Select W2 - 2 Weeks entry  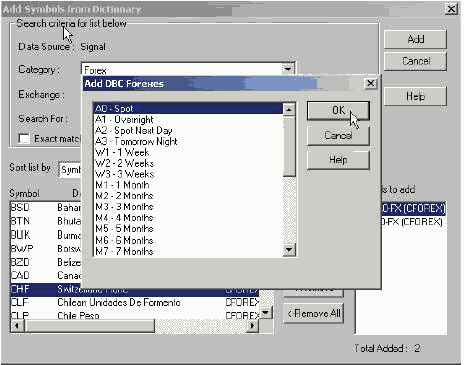[188, 163]
